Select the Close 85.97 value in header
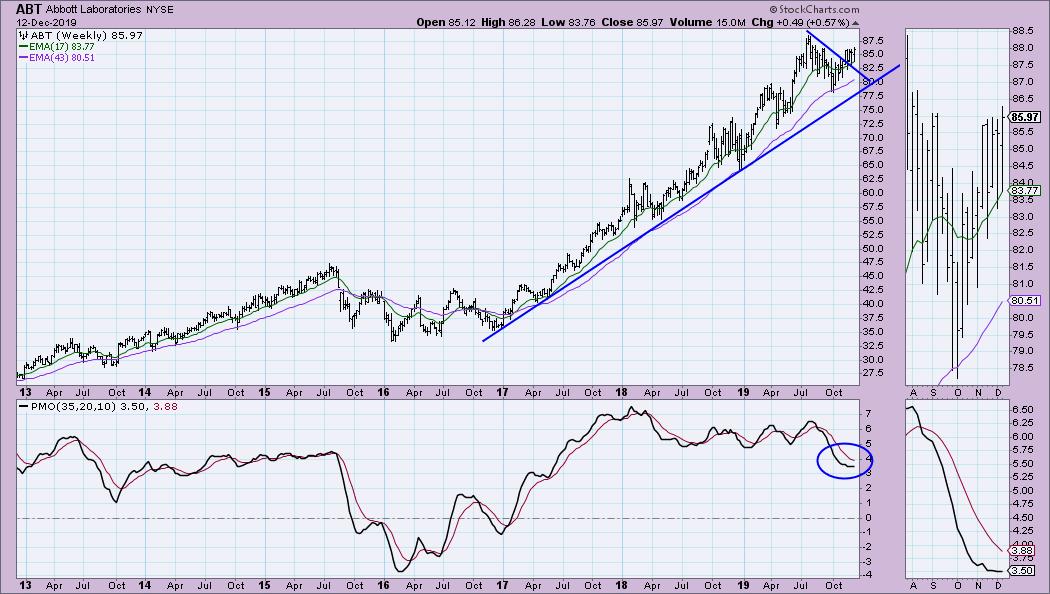This screenshot has width=1050, height=594. pyautogui.click(x=632, y=22)
